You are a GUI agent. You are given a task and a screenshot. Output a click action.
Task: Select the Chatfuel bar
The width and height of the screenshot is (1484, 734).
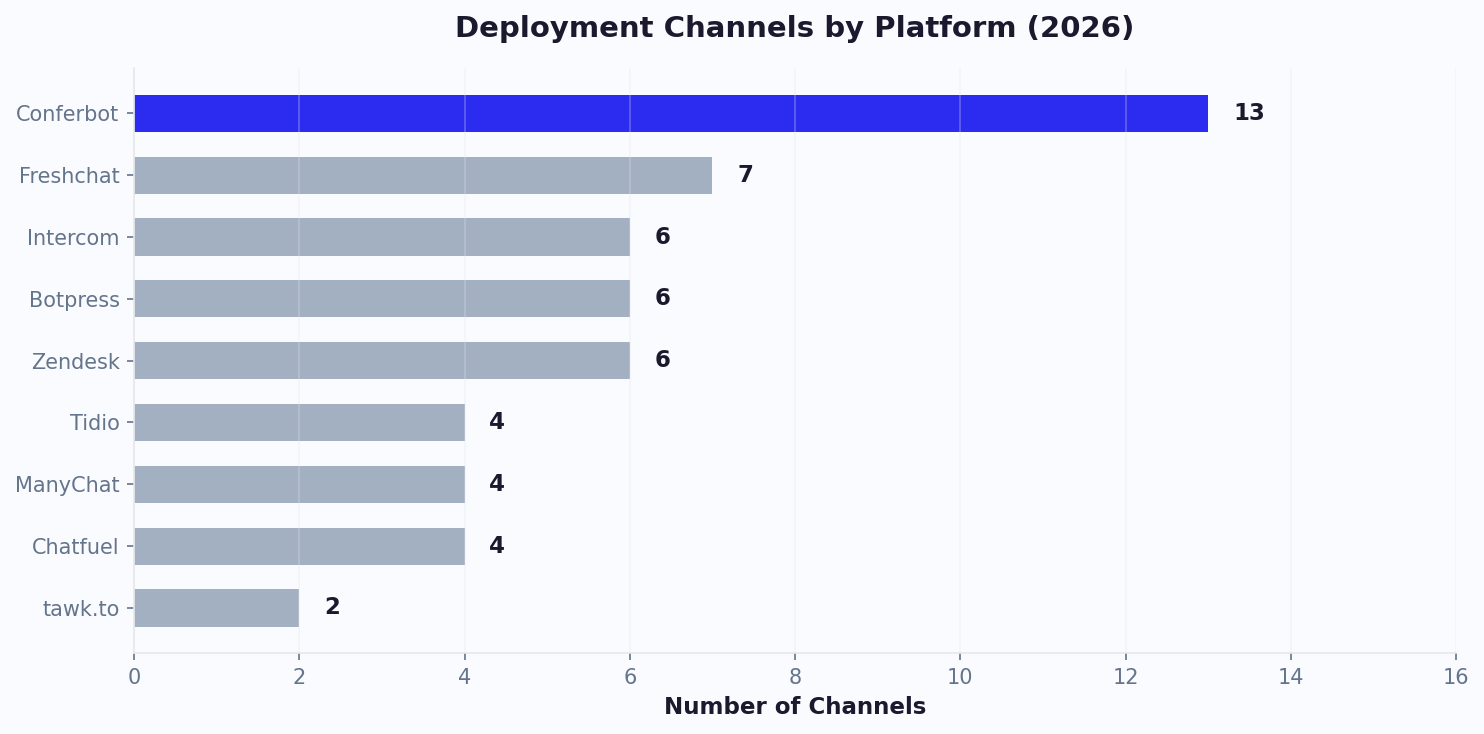(x=300, y=546)
